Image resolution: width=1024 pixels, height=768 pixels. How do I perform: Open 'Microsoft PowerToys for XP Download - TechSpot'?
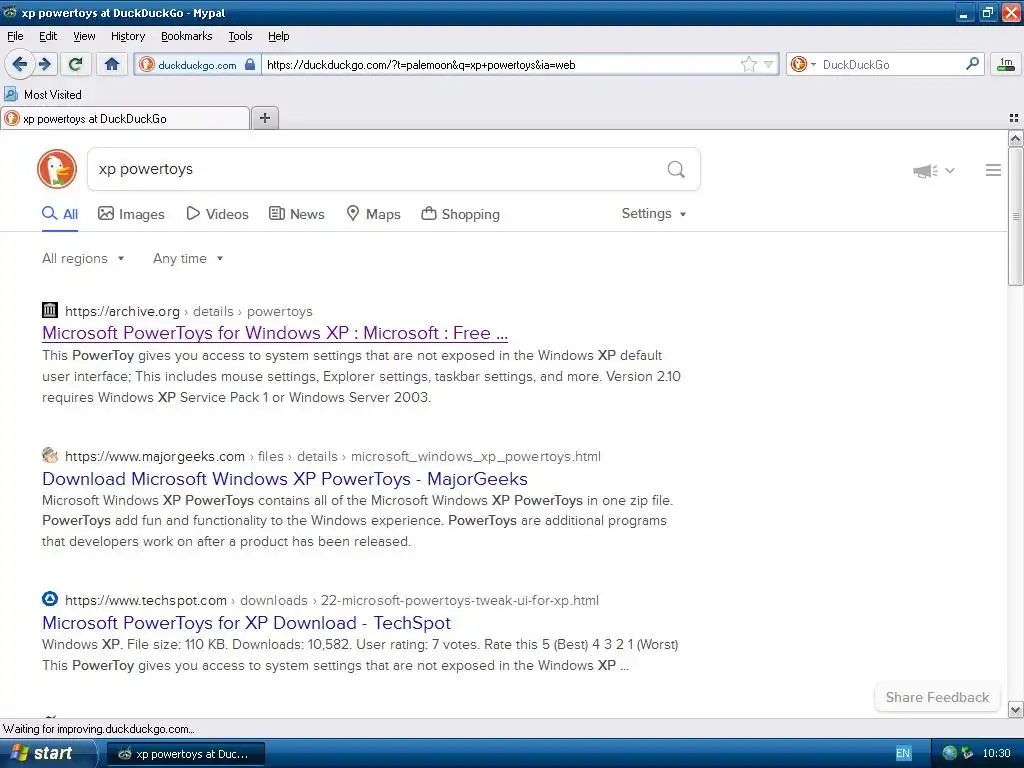coord(246,622)
